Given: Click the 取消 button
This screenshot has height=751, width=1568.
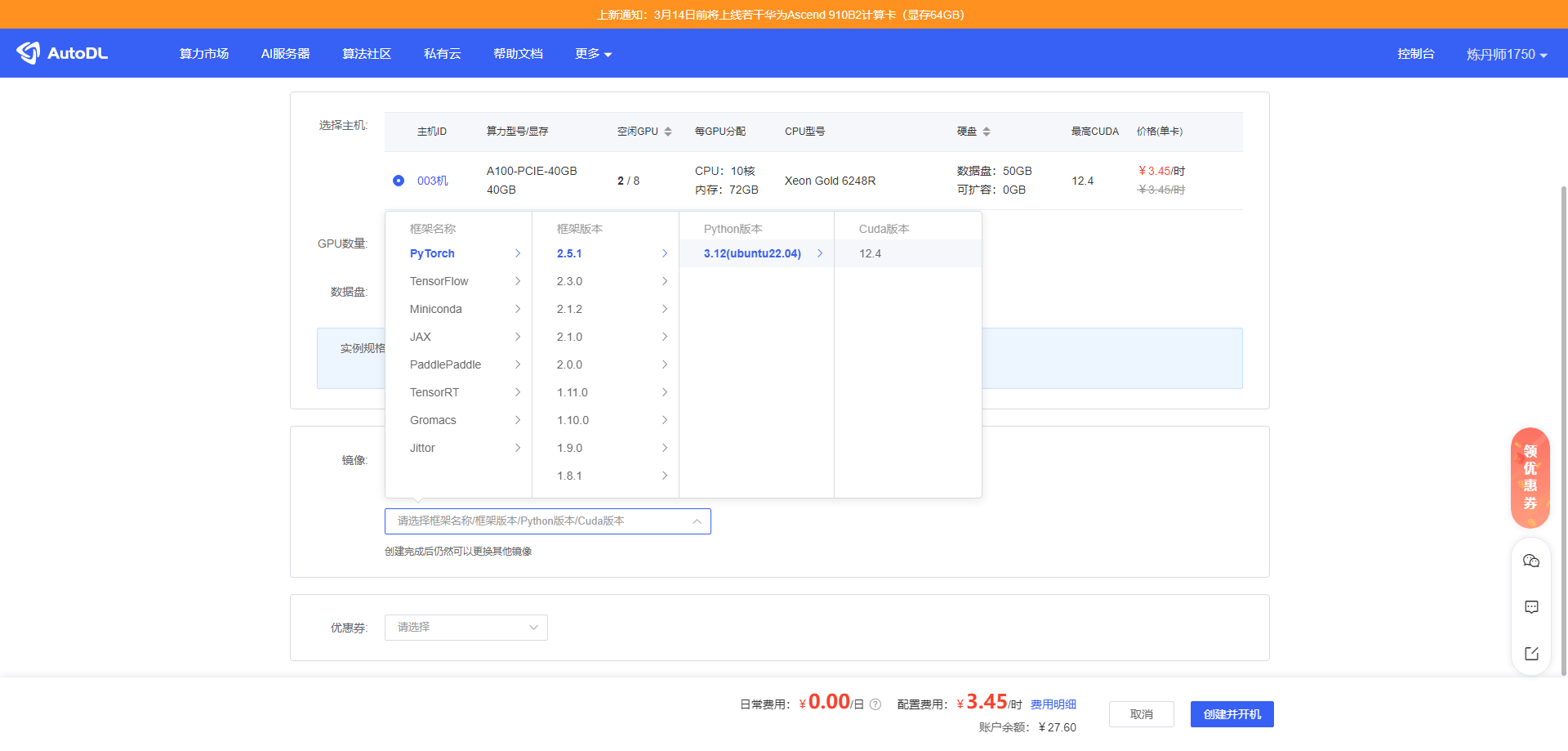Looking at the screenshot, I should tap(1142, 714).
